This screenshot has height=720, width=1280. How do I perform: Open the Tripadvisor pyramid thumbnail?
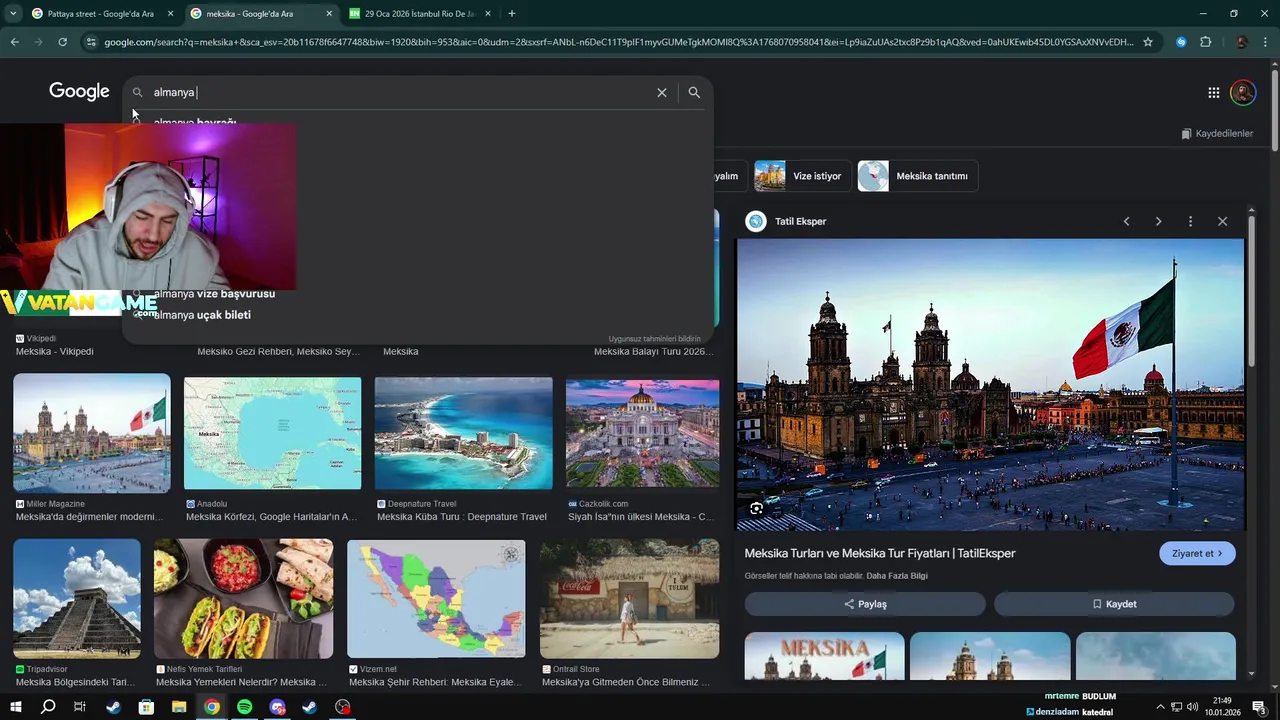tap(77, 599)
